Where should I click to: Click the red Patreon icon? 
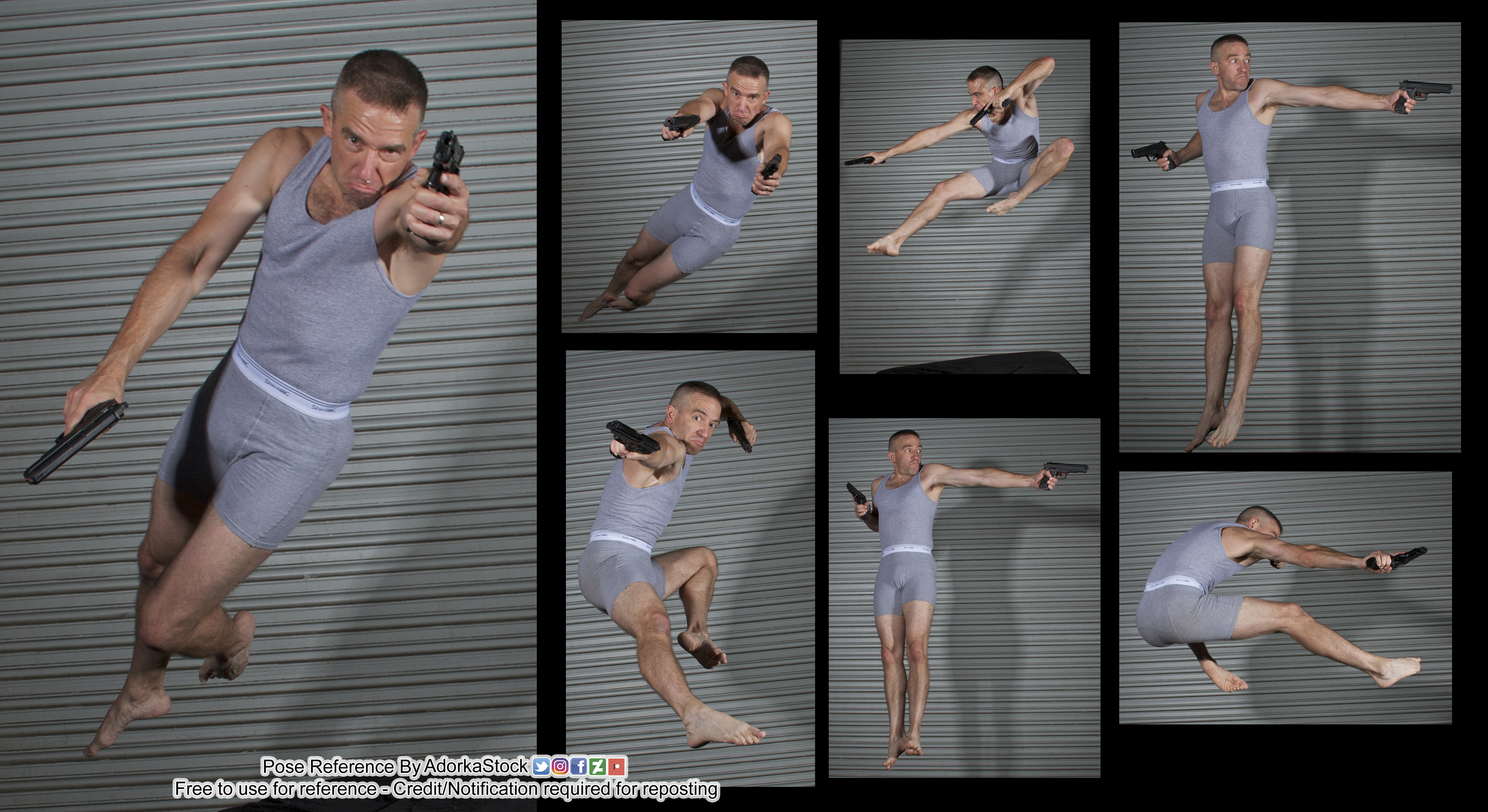617,766
